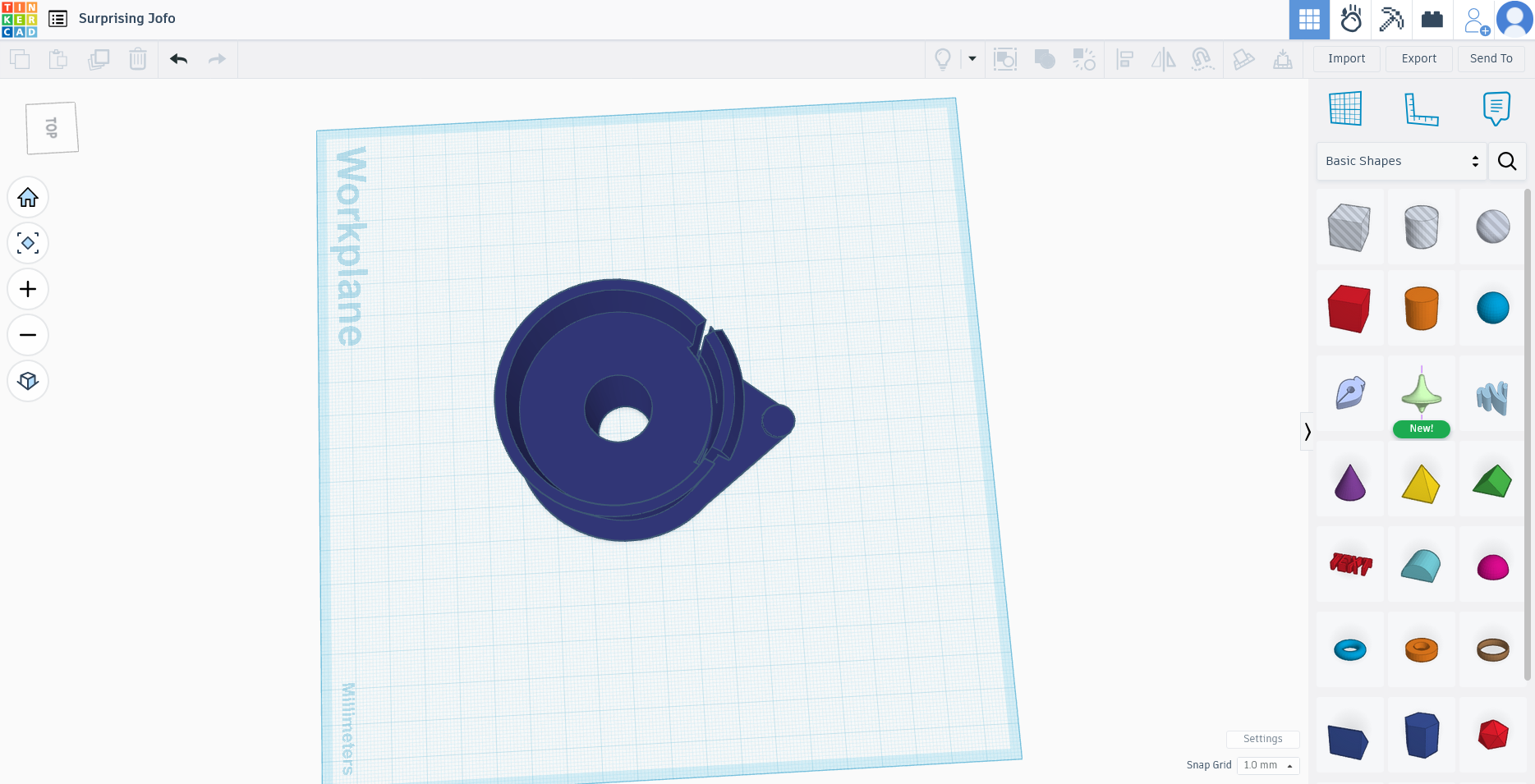Click the Settings button
The image size is (1535, 784).
click(x=1262, y=739)
